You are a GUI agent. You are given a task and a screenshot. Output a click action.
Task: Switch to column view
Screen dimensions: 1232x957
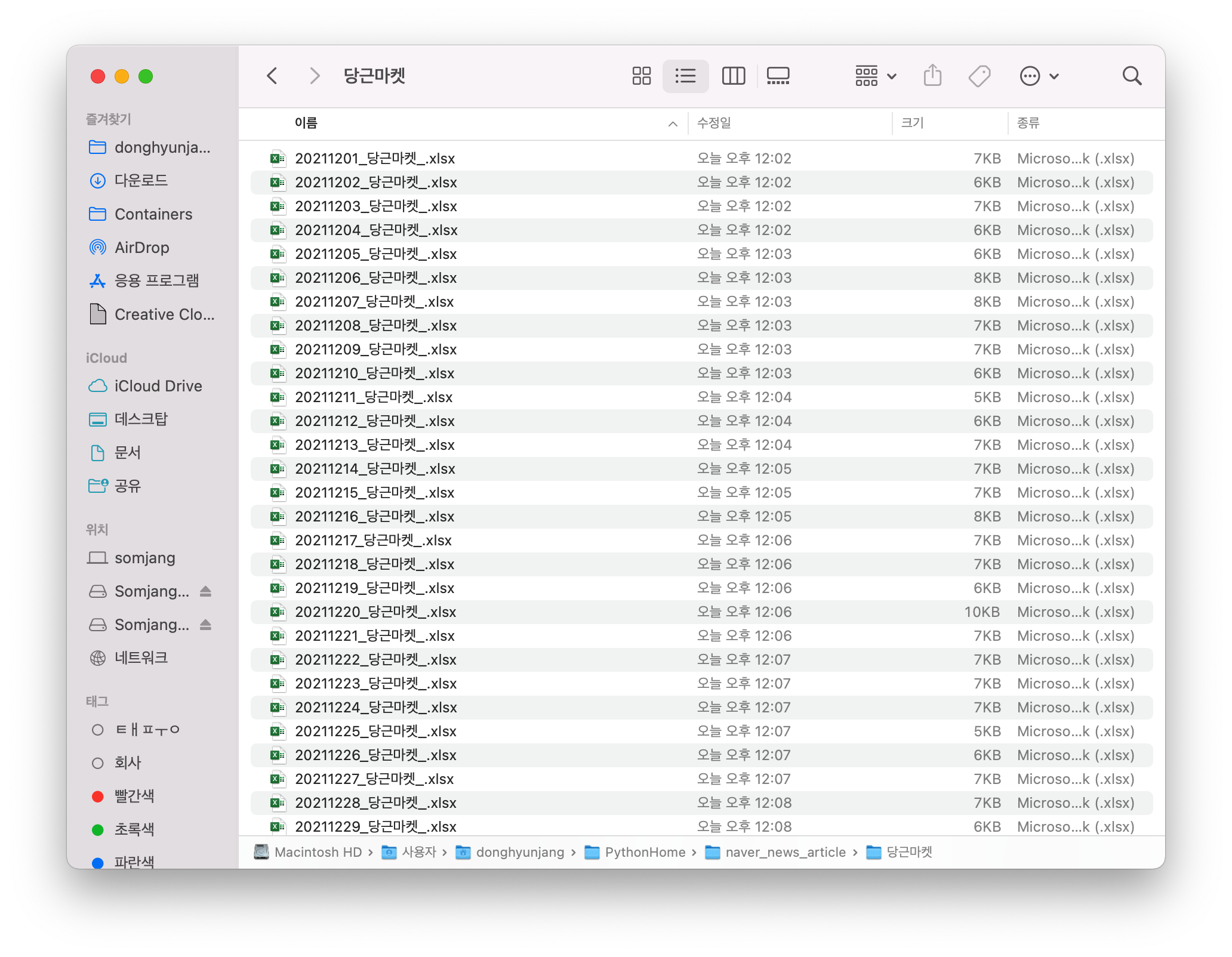tap(733, 76)
